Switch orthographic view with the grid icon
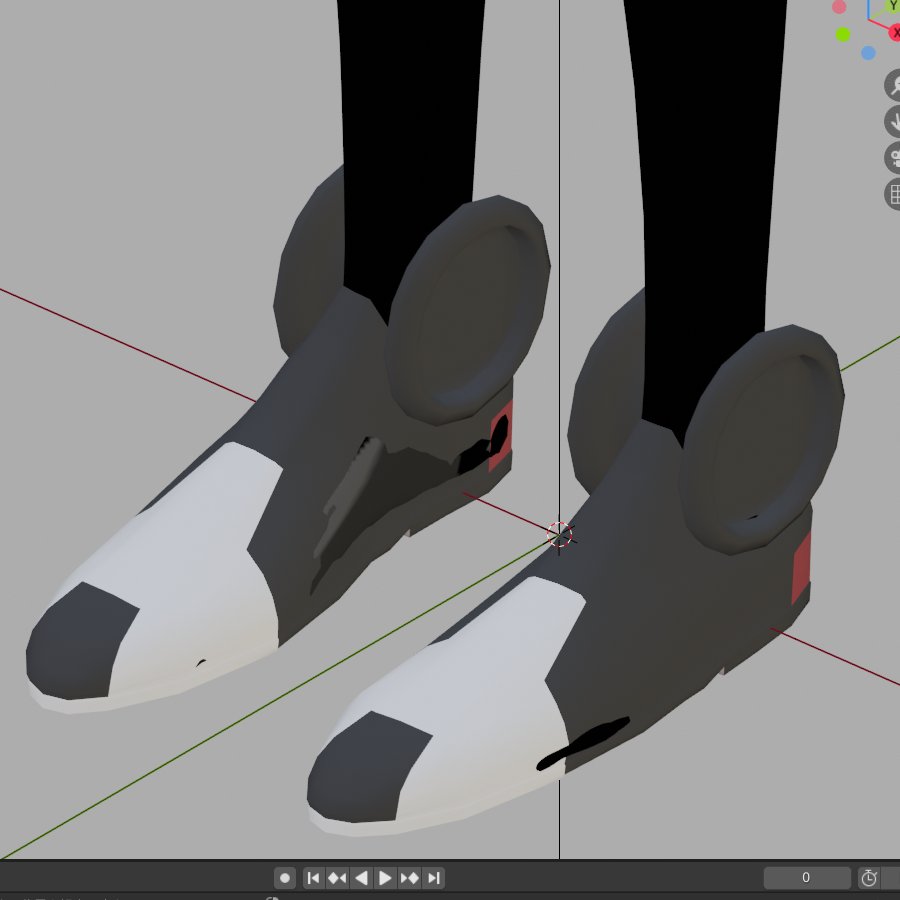 (893, 194)
